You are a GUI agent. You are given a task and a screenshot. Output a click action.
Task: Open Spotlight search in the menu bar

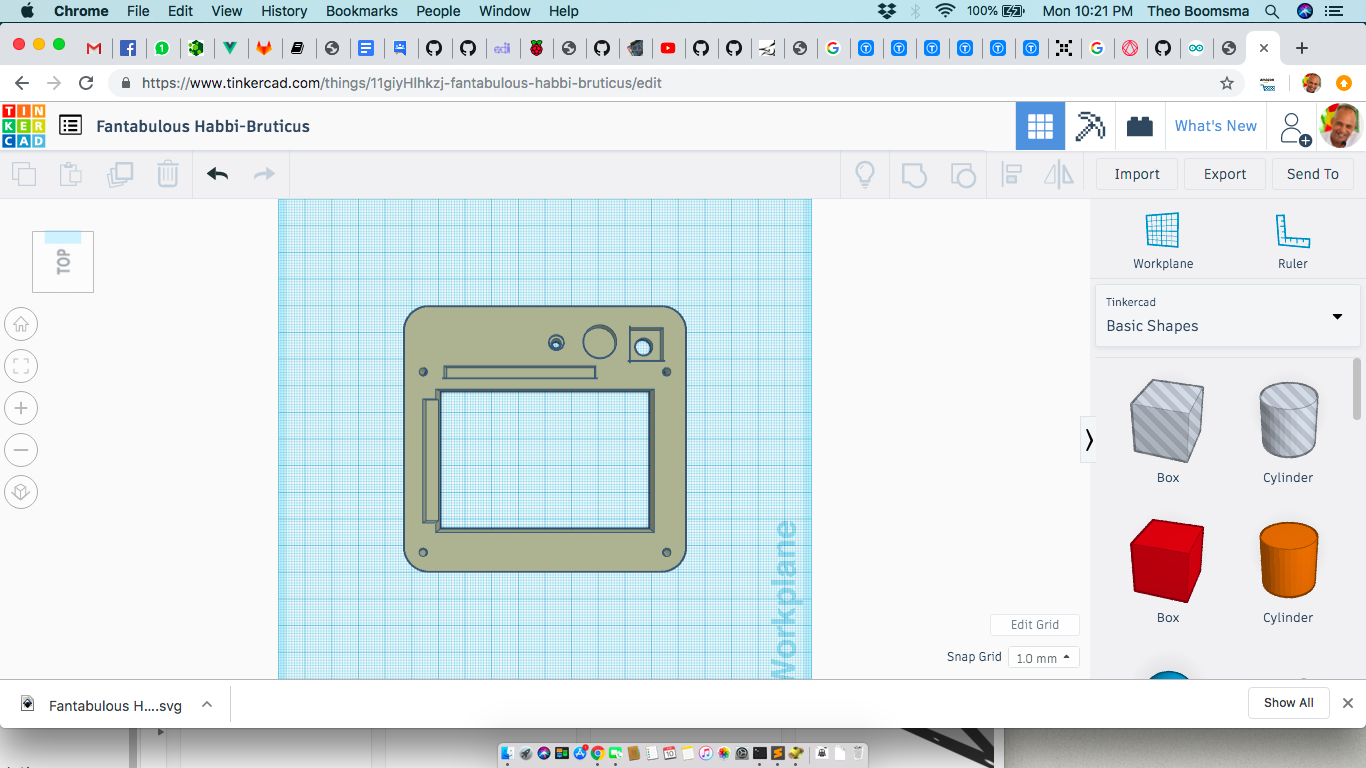tap(1272, 11)
